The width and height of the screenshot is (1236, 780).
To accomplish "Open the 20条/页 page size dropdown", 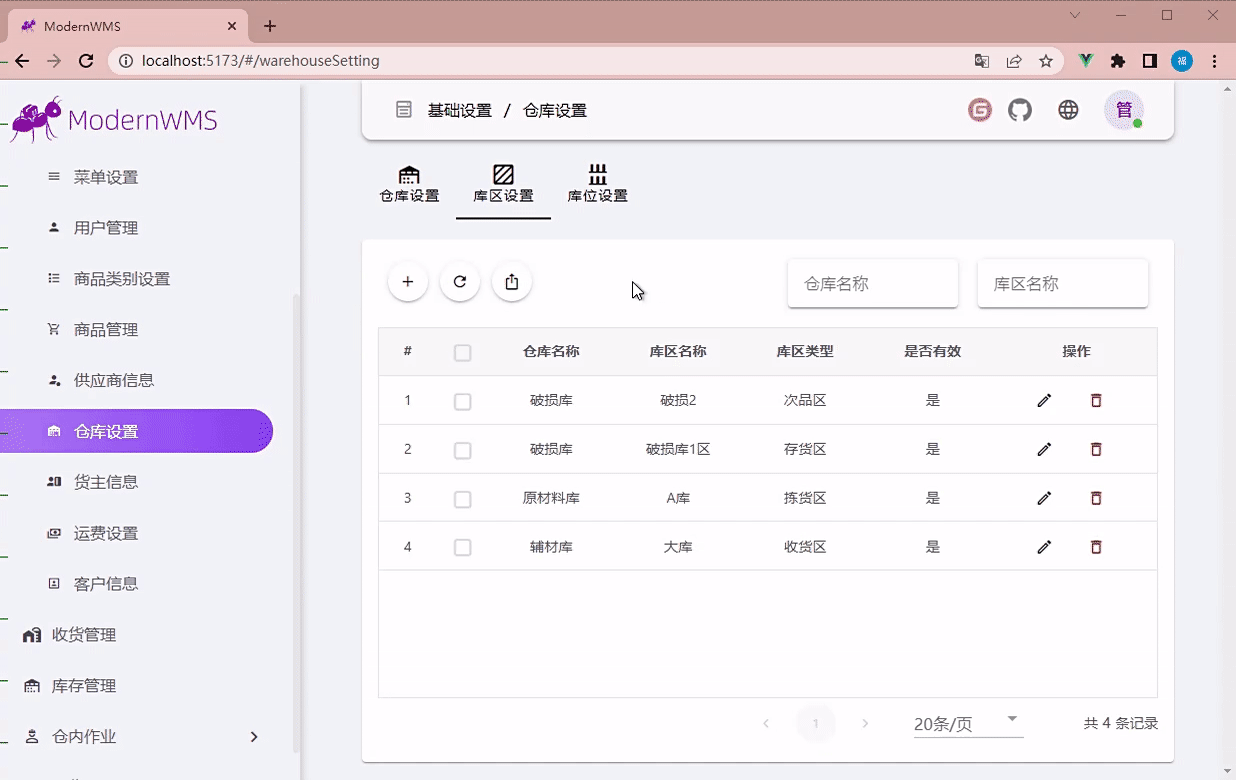I will point(968,723).
